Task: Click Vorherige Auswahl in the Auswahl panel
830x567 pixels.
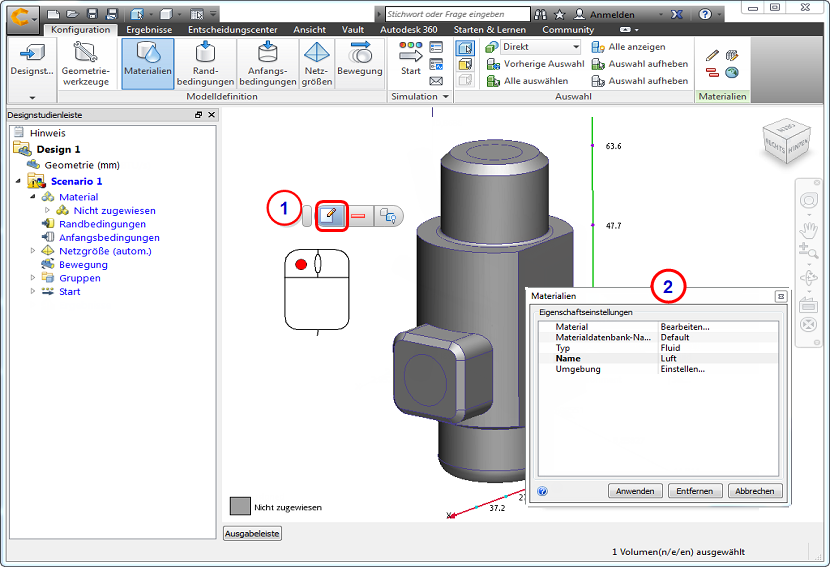Action: pos(536,64)
